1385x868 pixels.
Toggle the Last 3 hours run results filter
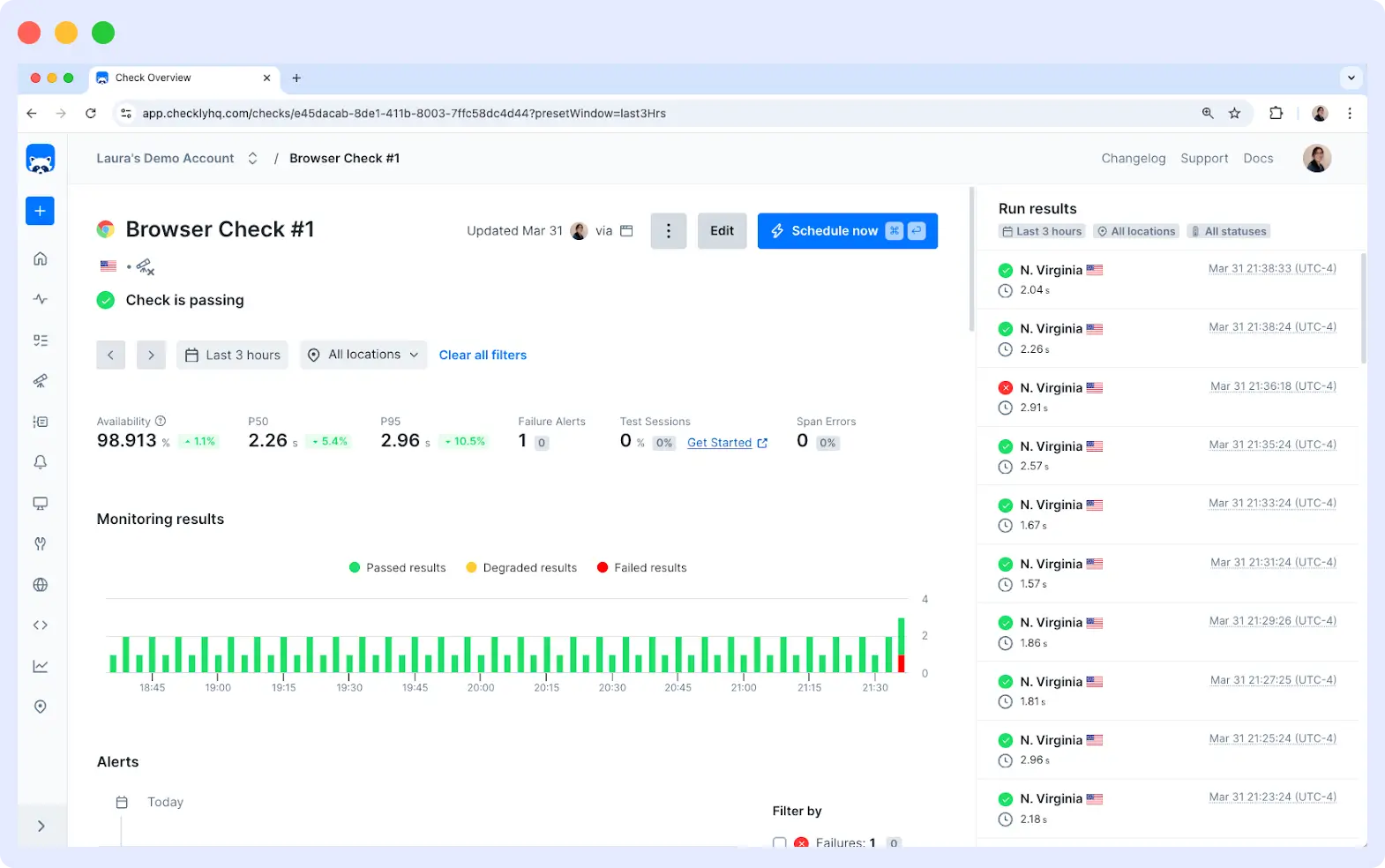pyautogui.click(x=1041, y=231)
